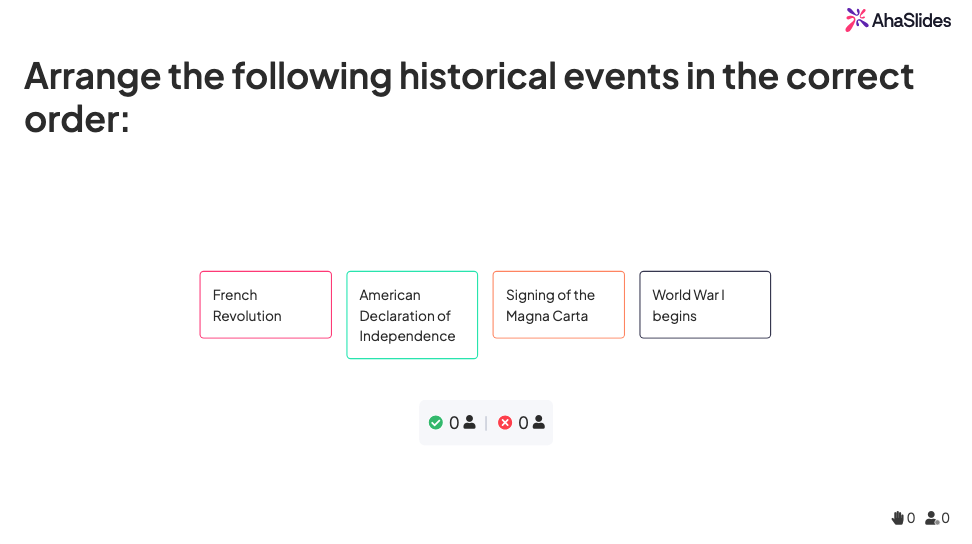Choose the World War I begins card
Image resolution: width=972 pixels, height=544 pixels.
click(705, 305)
